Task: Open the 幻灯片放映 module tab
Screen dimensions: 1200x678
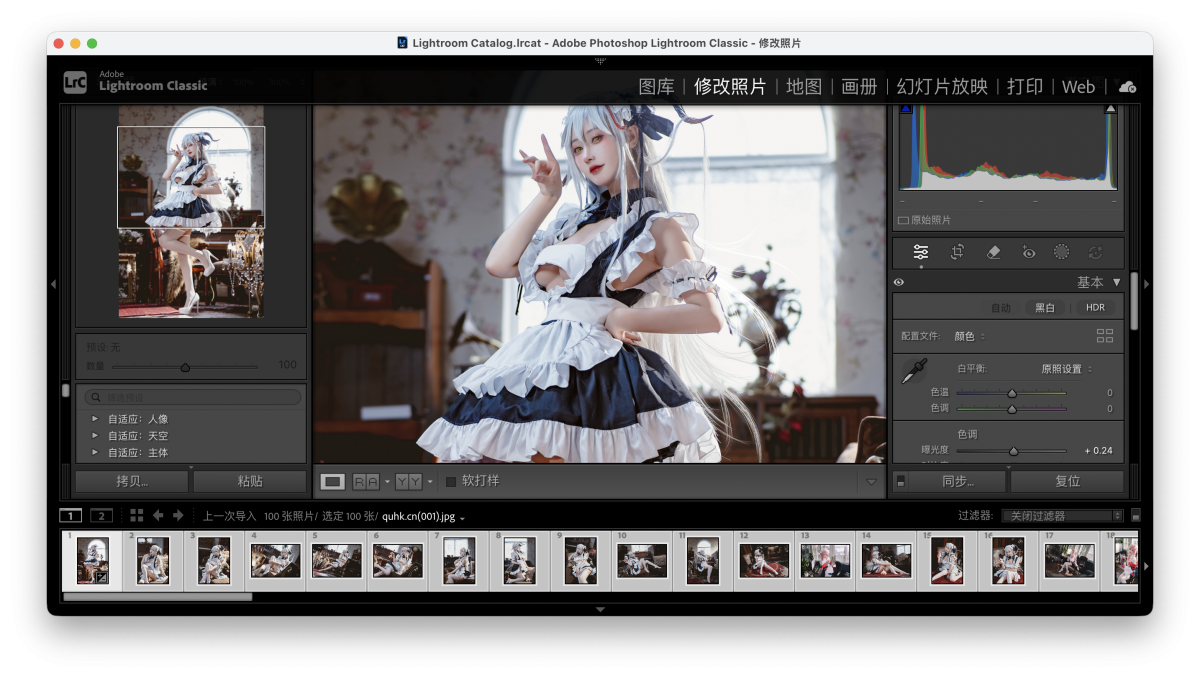Action: point(941,87)
